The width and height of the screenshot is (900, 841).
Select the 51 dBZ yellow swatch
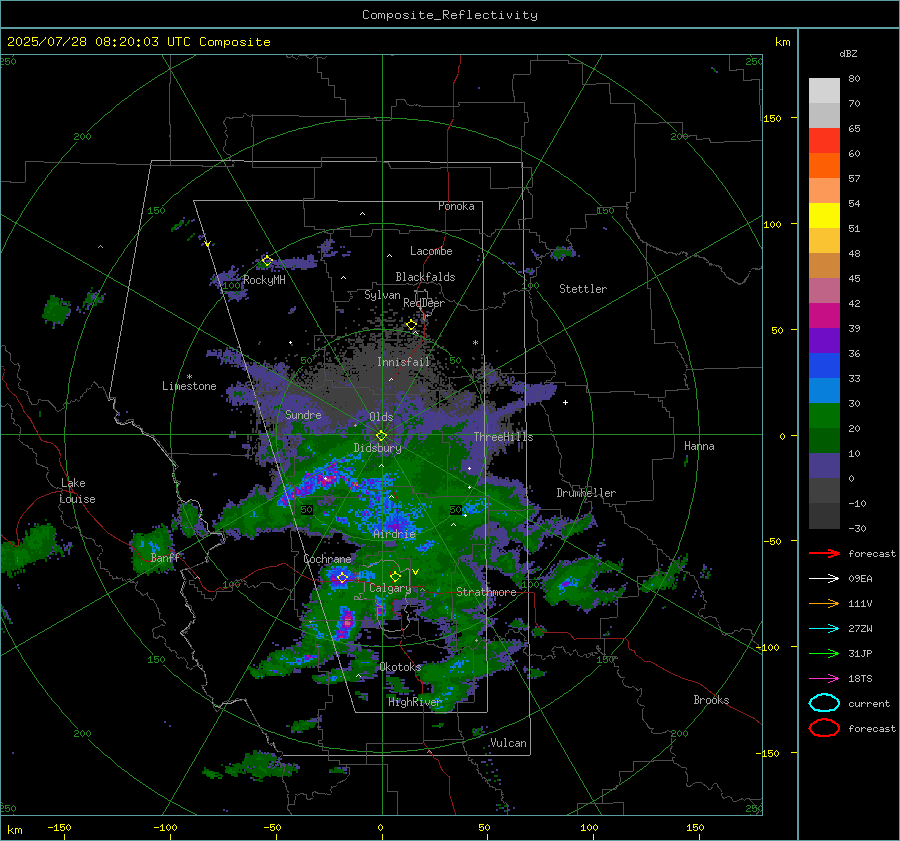pos(824,215)
